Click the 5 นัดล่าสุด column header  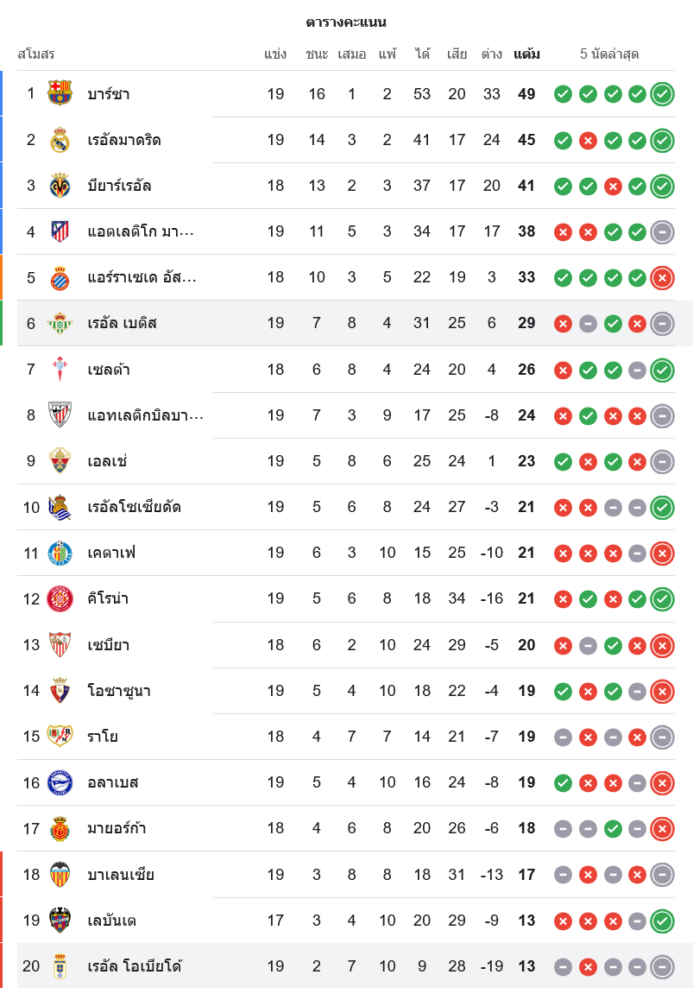coord(609,54)
